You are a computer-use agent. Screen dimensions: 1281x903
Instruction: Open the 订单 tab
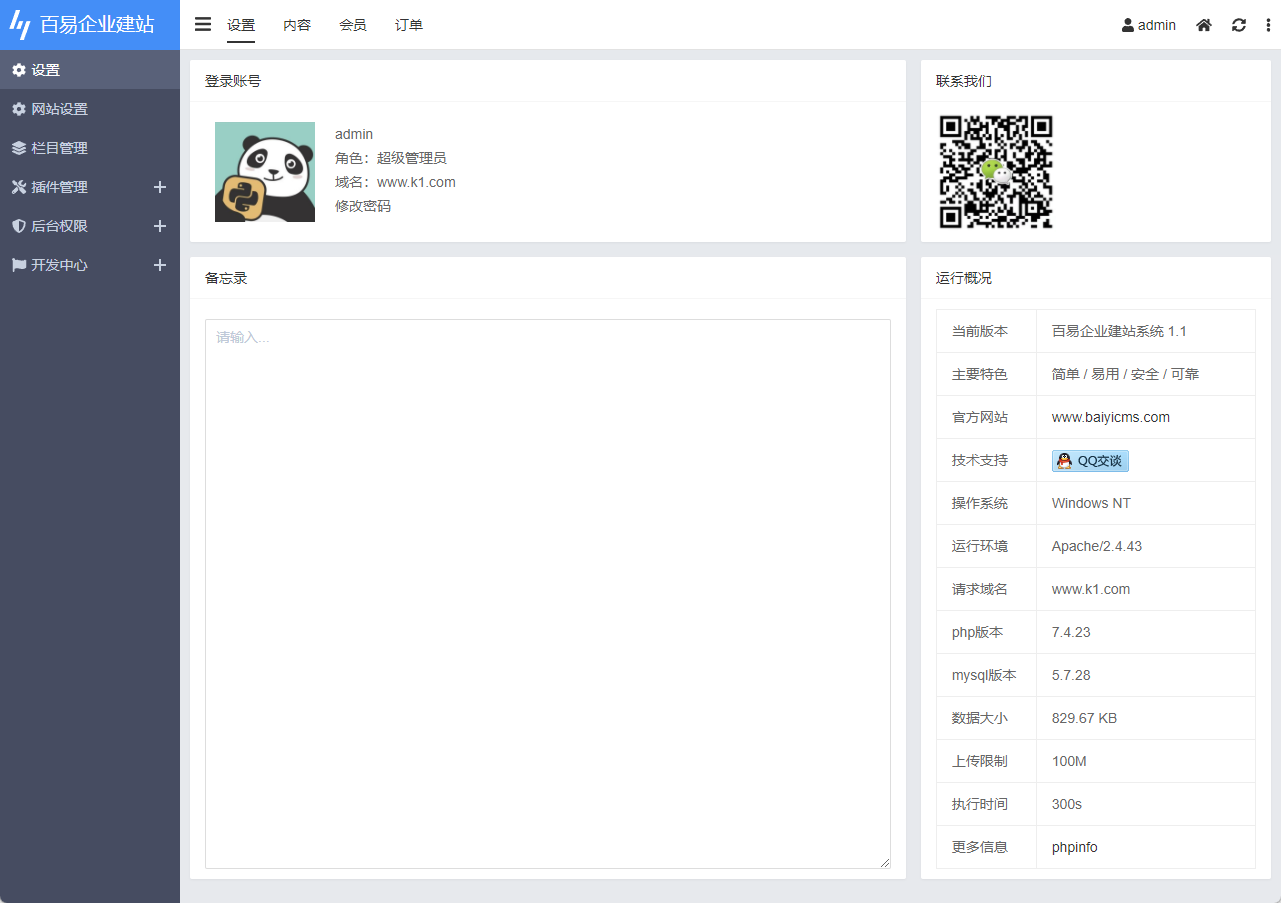pos(408,25)
